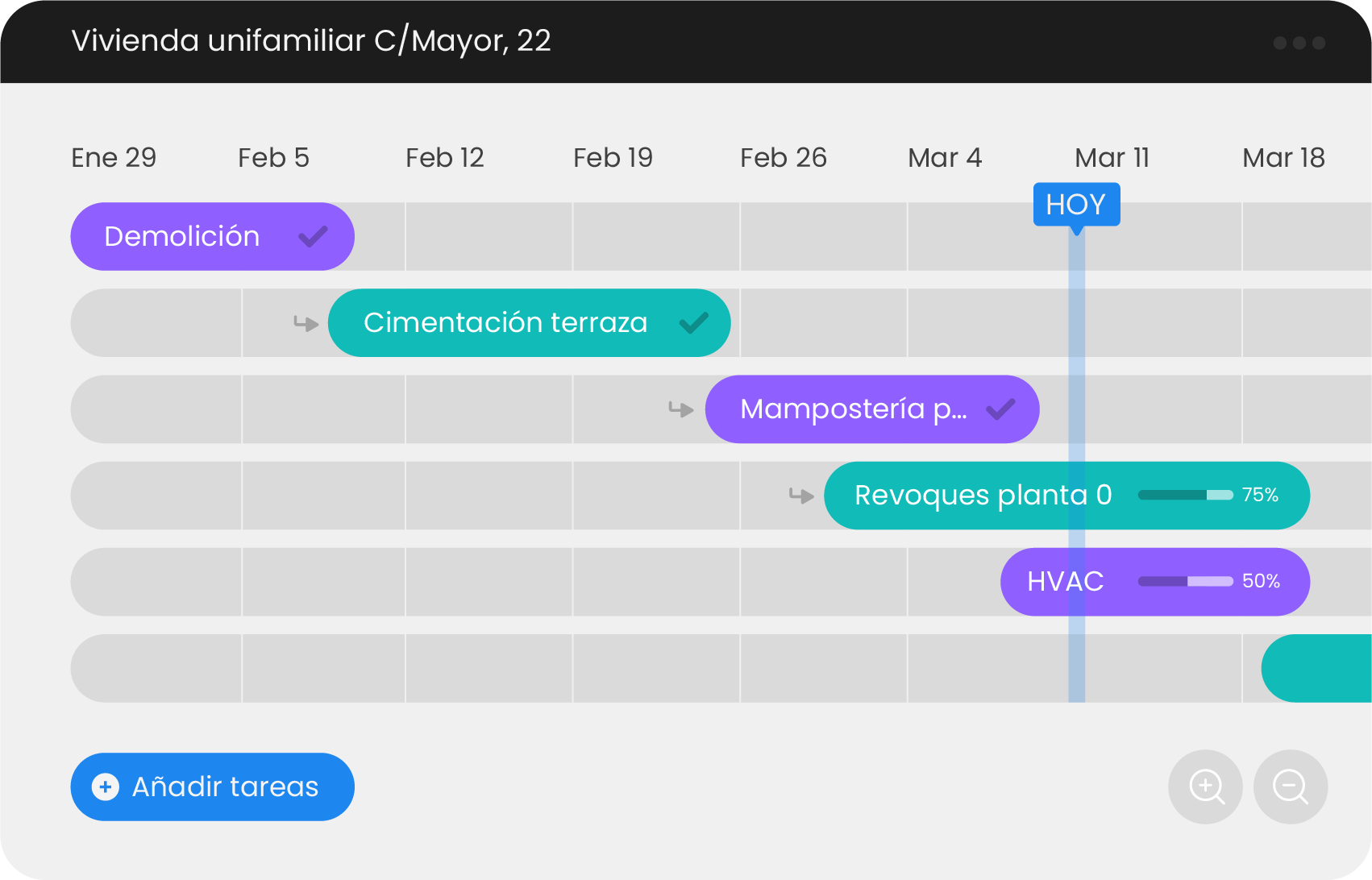The image size is (1372, 880).
Task: Click dependency arrow before Mampostería task
Action: pos(681,409)
